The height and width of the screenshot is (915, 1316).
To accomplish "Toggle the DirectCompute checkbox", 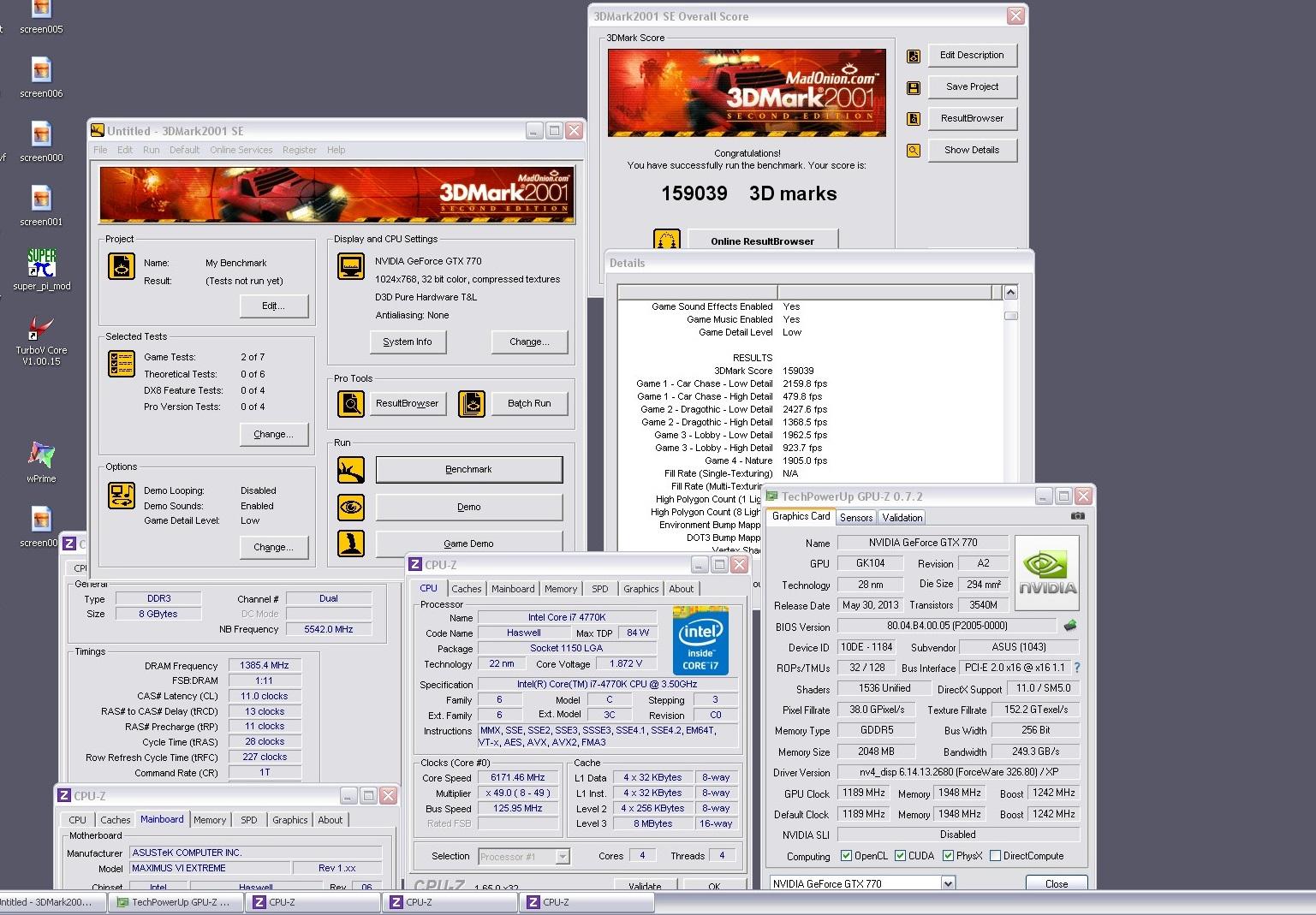I will [995, 855].
